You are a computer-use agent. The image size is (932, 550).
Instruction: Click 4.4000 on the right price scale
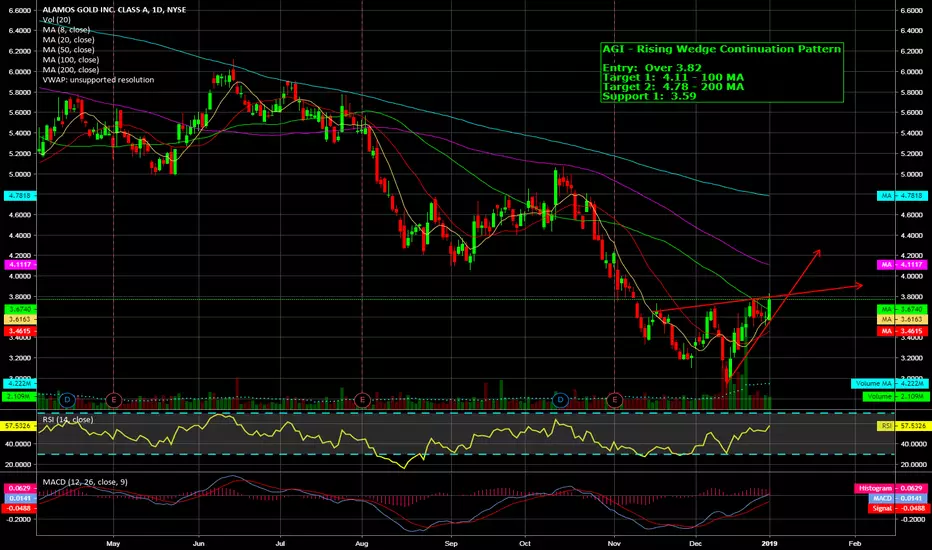[911, 235]
